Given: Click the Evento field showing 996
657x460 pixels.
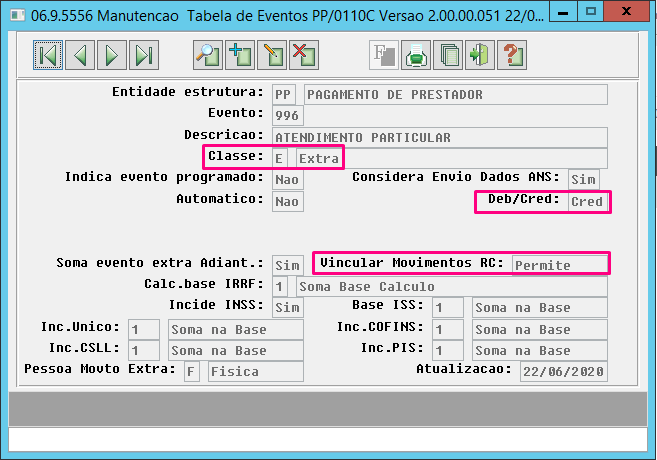Looking at the screenshot, I should pyautogui.click(x=288, y=116).
